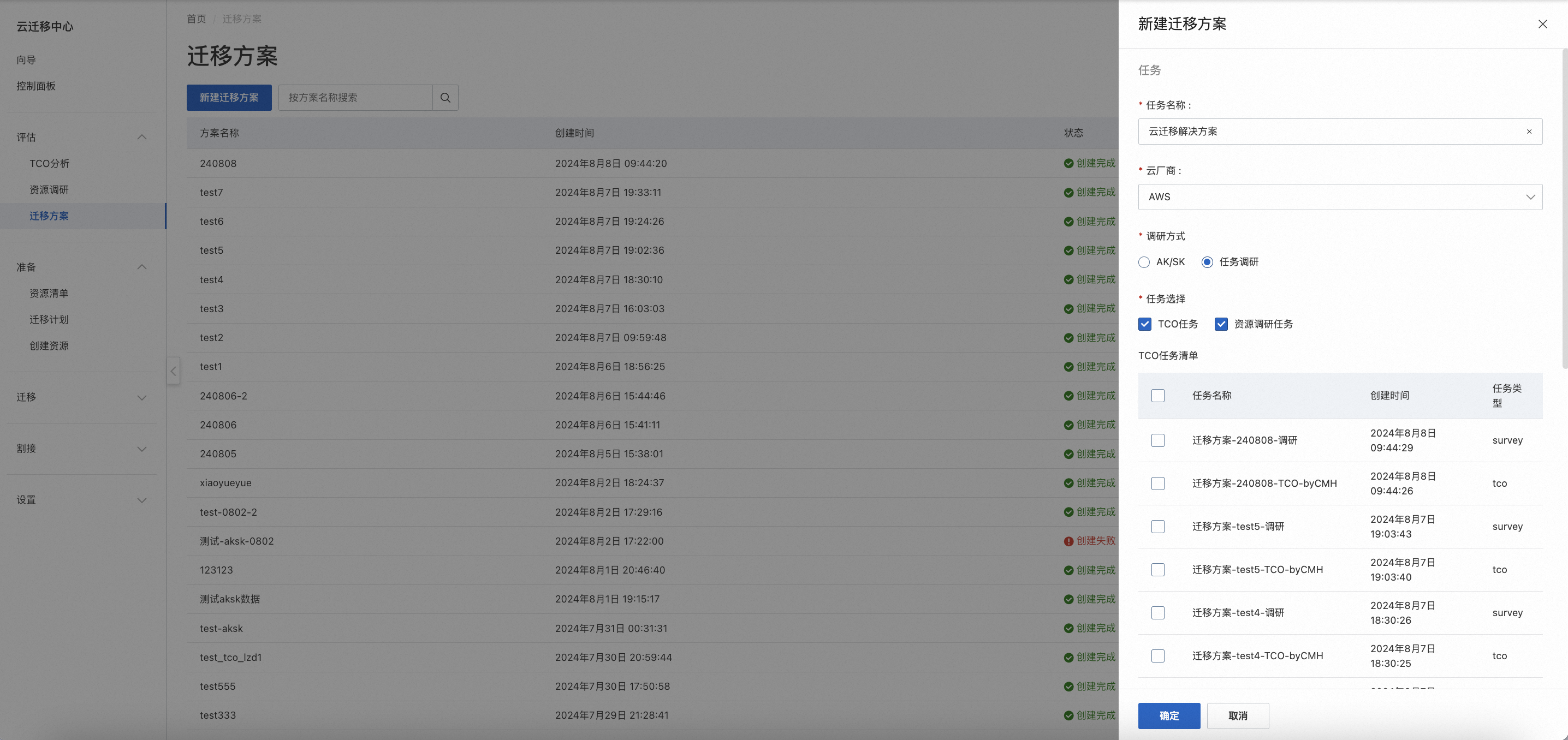
Task: Click the test_tco_lzd1 plan name
Action: pos(231,657)
